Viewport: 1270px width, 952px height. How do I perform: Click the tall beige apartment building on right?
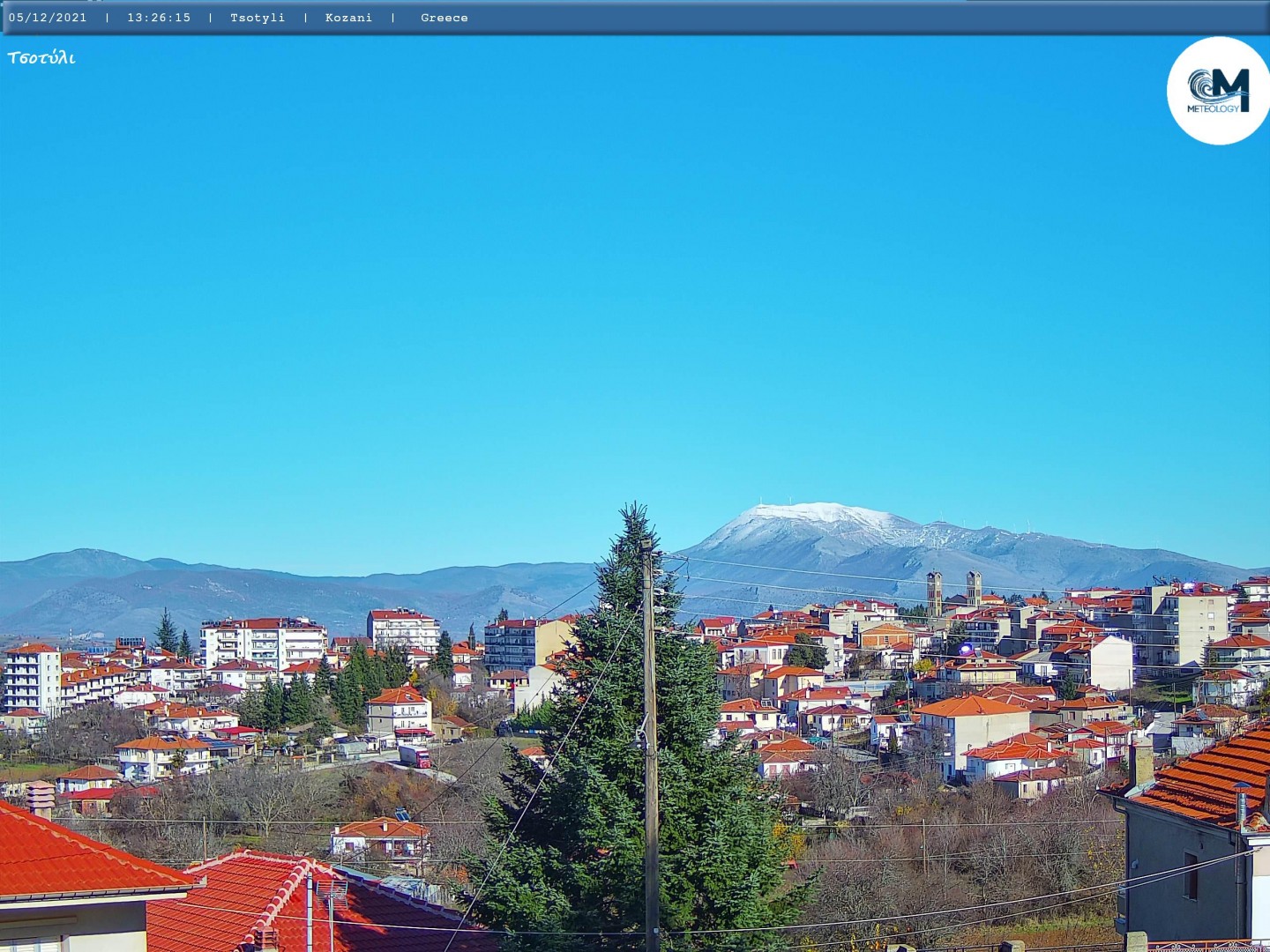coord(1181,628)
